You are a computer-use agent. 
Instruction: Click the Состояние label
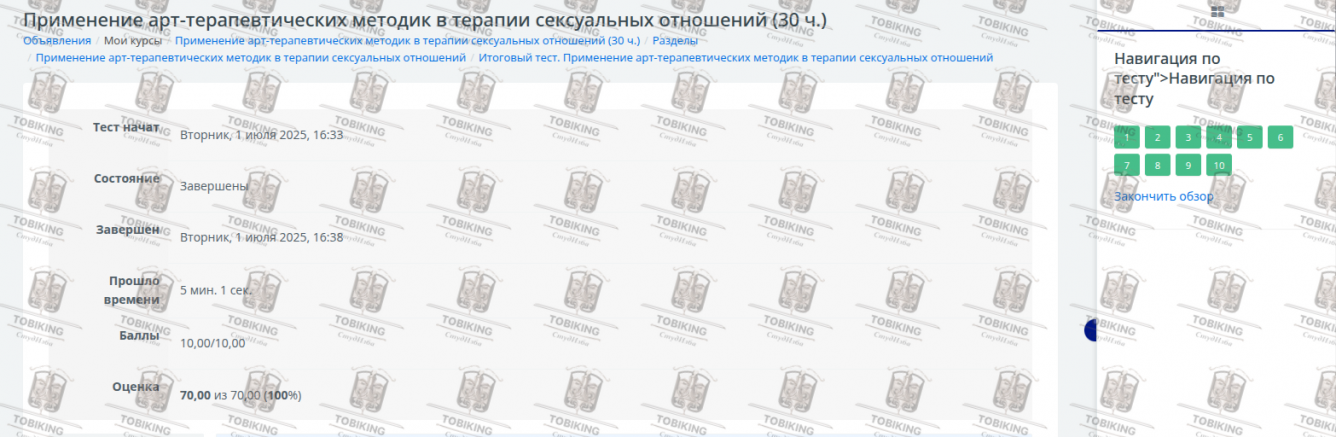127,178
